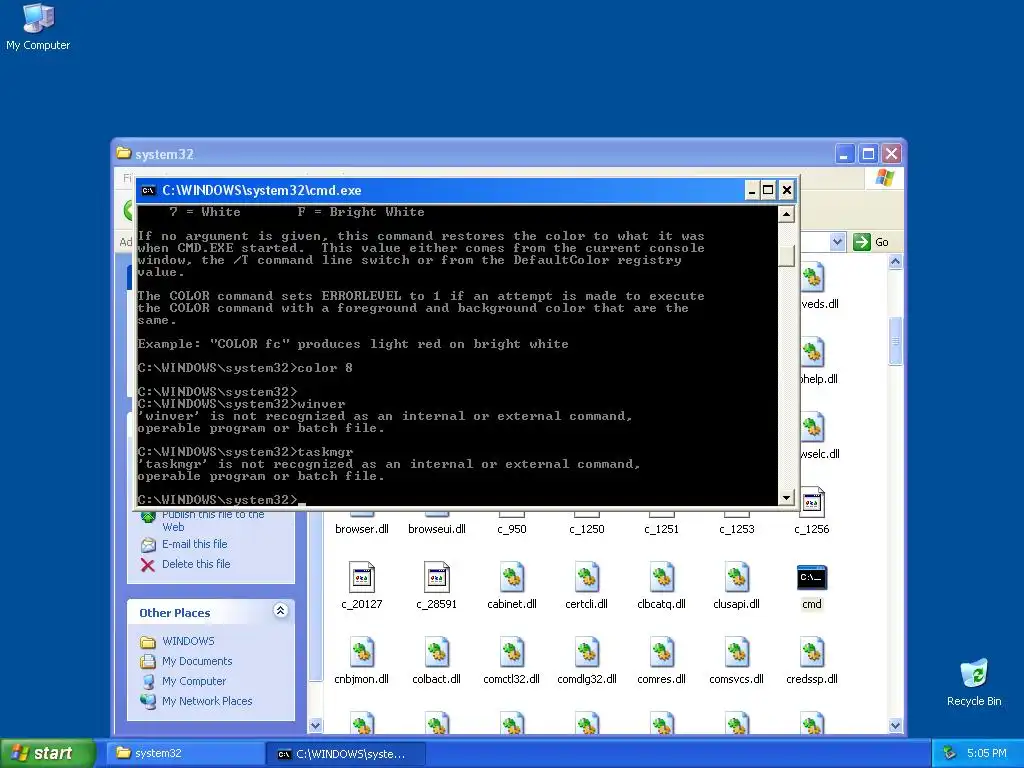
Task: Open the Recycle Bin desktop icon
Action: click(x=974, y=682)
